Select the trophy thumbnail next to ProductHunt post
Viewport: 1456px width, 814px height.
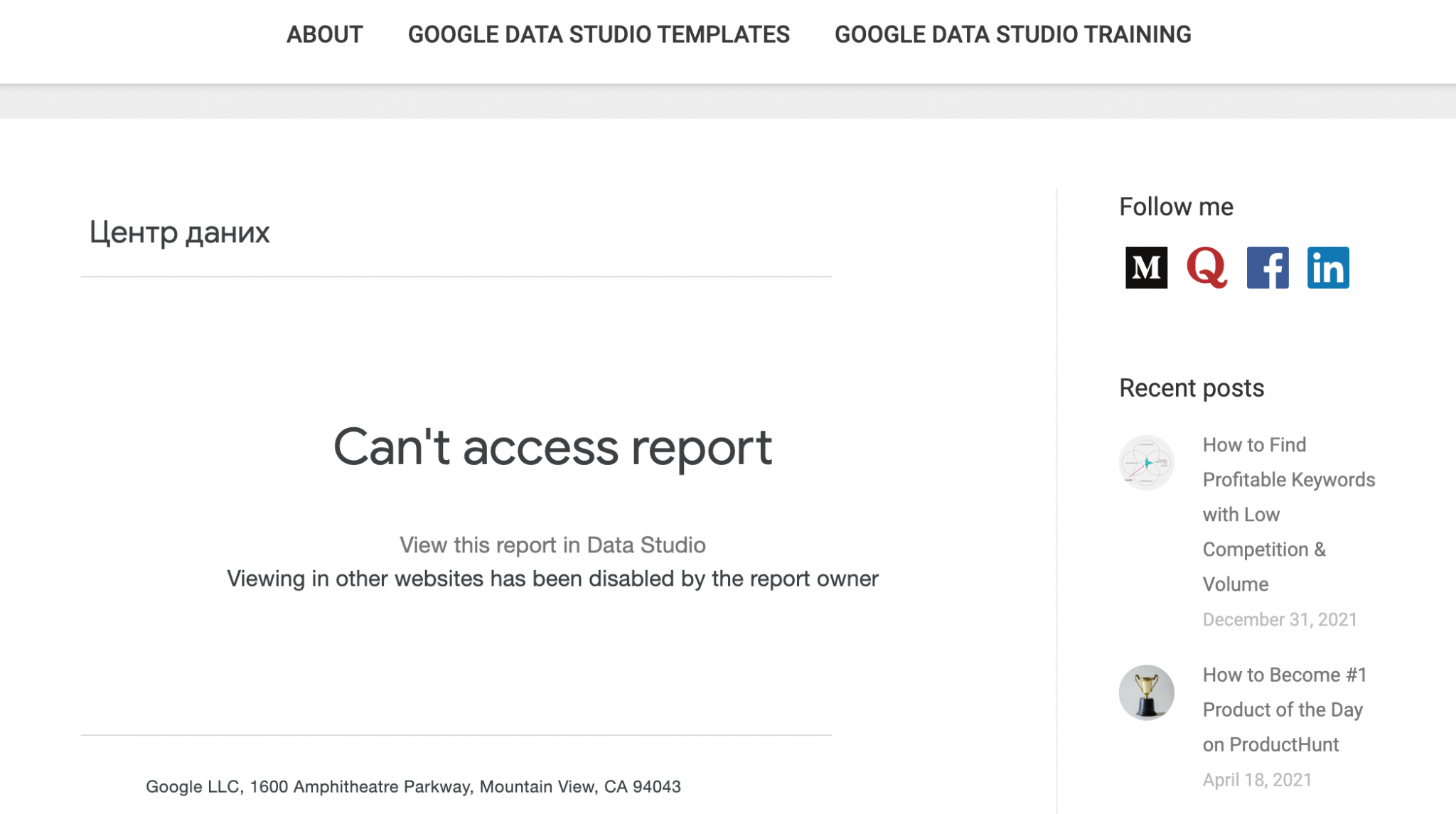[1147, 692]
